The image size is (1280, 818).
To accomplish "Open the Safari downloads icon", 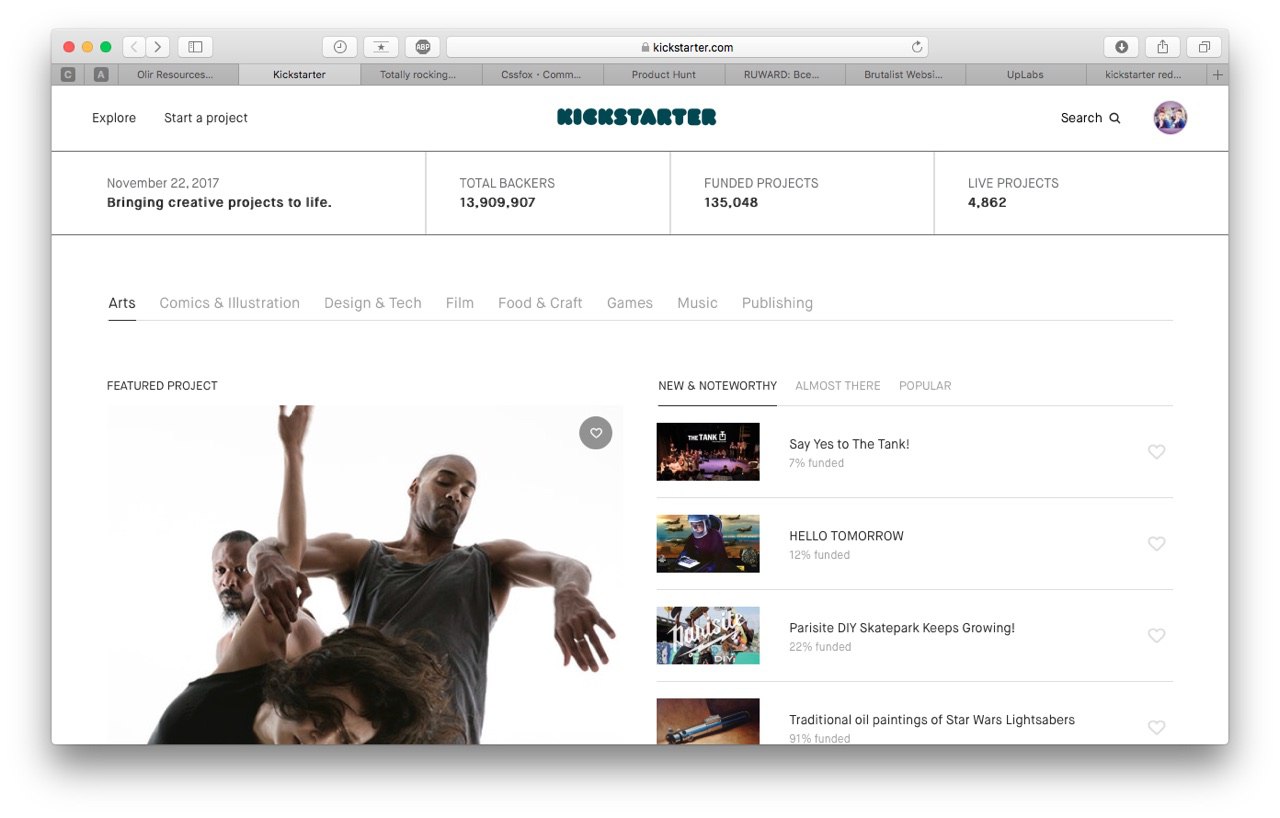I will click(x=1121, y=47).
